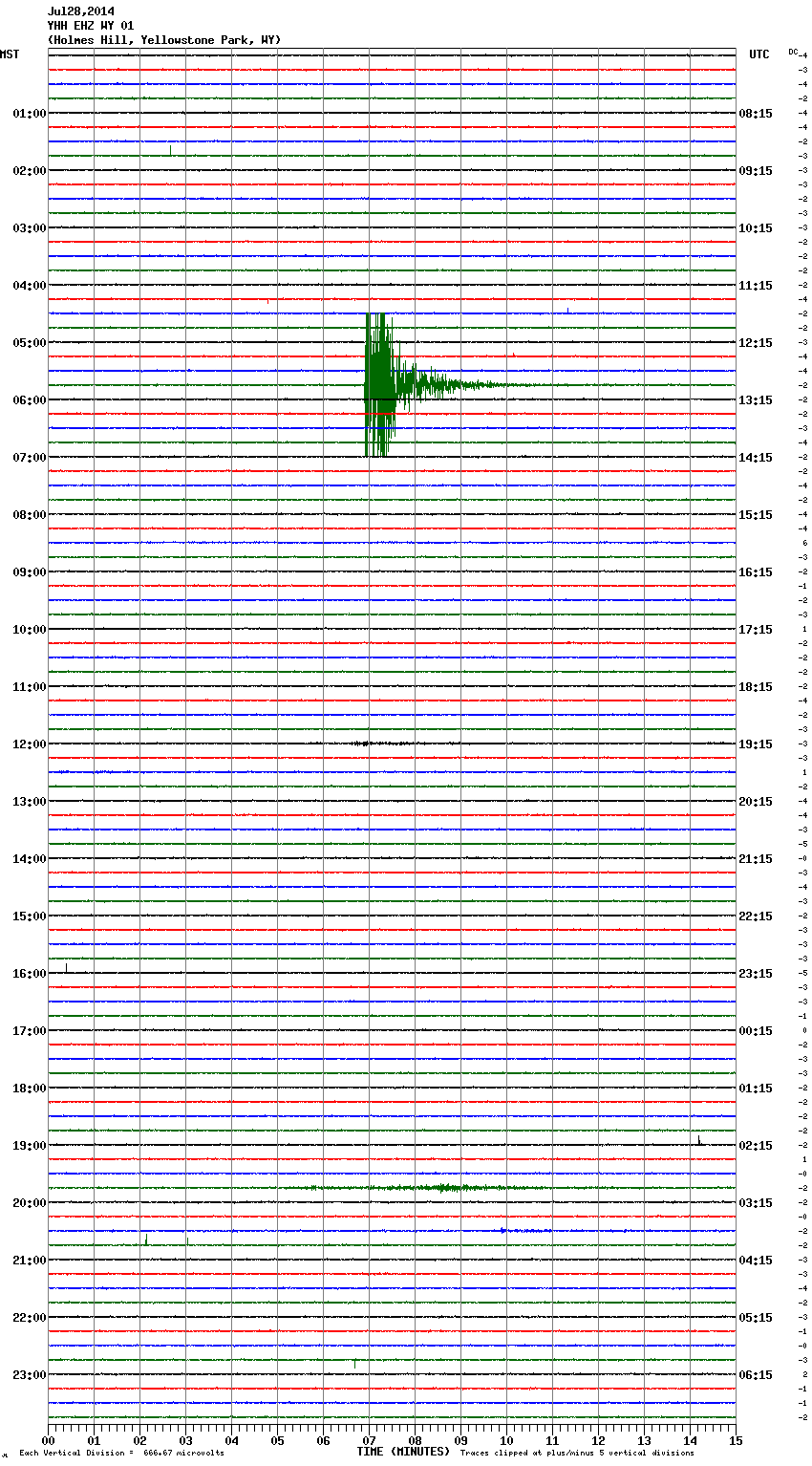This screenshot has width=812, height=1466.
Task: Click the MST timezone header
Action: point(10,54)
